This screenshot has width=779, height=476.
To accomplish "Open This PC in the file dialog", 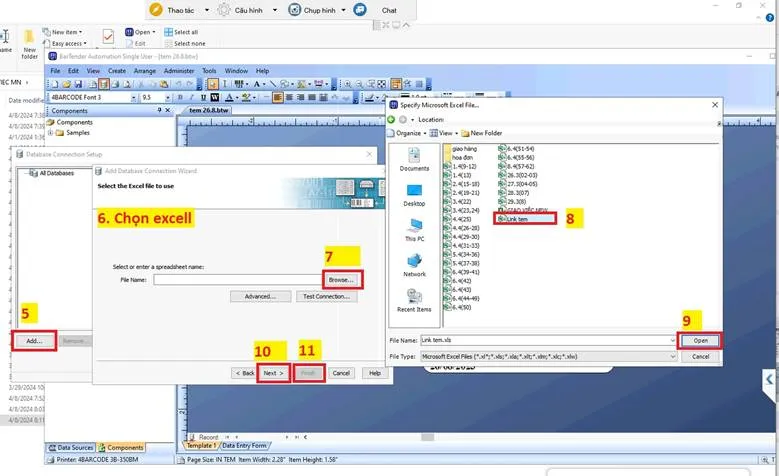I will pyautogui.click(x=414, y=228).
